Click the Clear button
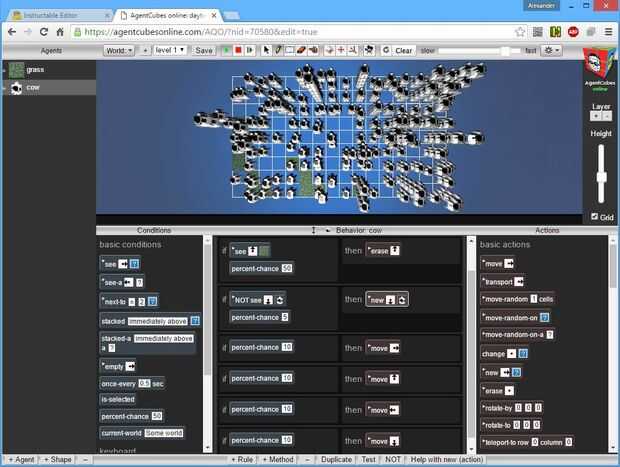620x467 pixels. pyautogui.click(x=403, y=50)
